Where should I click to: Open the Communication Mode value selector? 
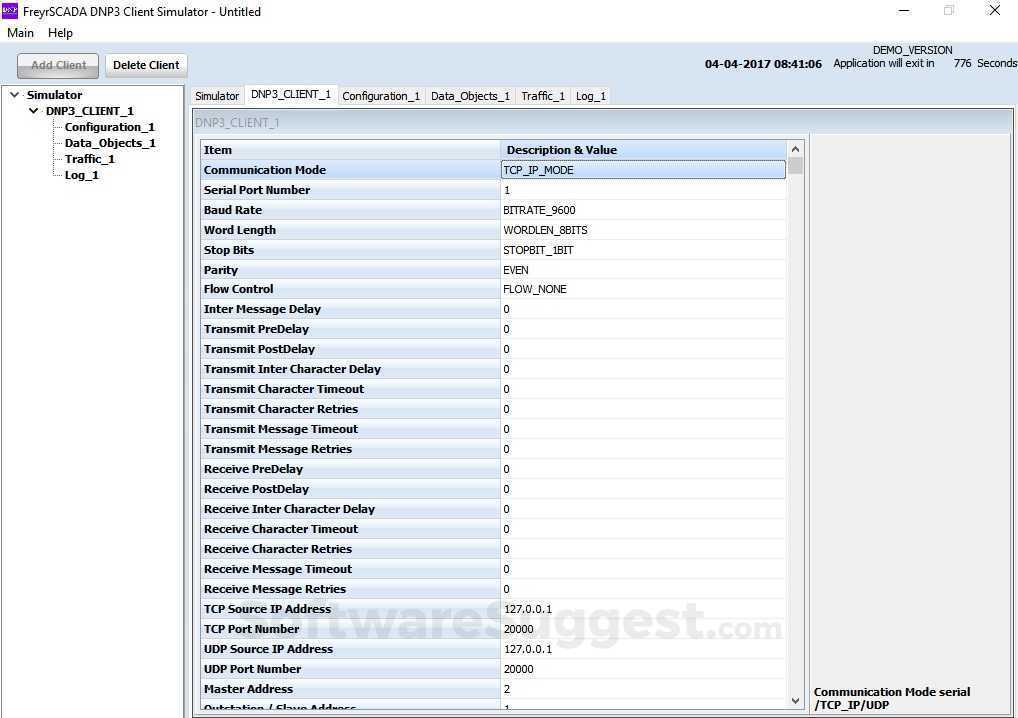tap(641, 170)
